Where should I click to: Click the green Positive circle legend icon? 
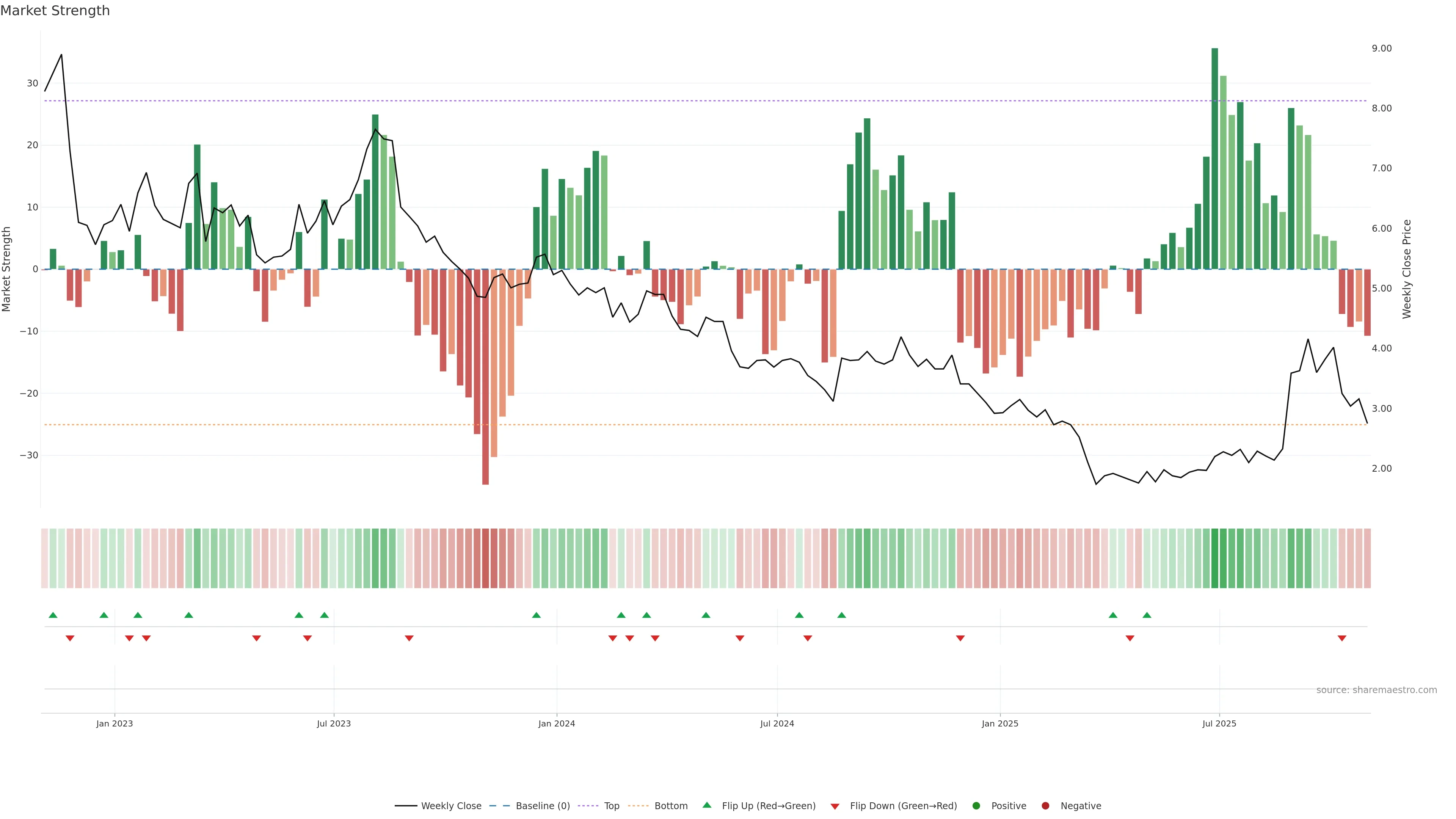[976, 806]
